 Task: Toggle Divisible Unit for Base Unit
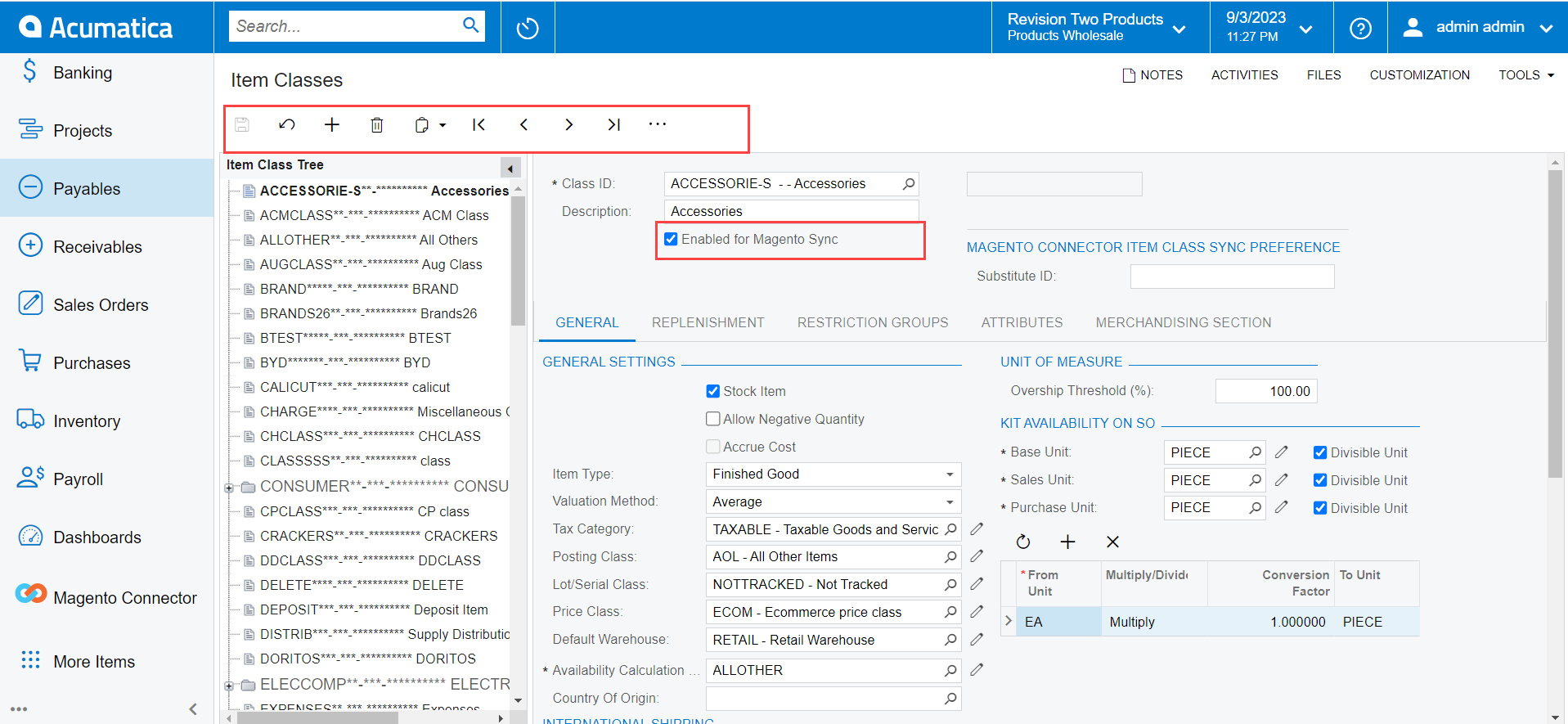[1320, 452]
